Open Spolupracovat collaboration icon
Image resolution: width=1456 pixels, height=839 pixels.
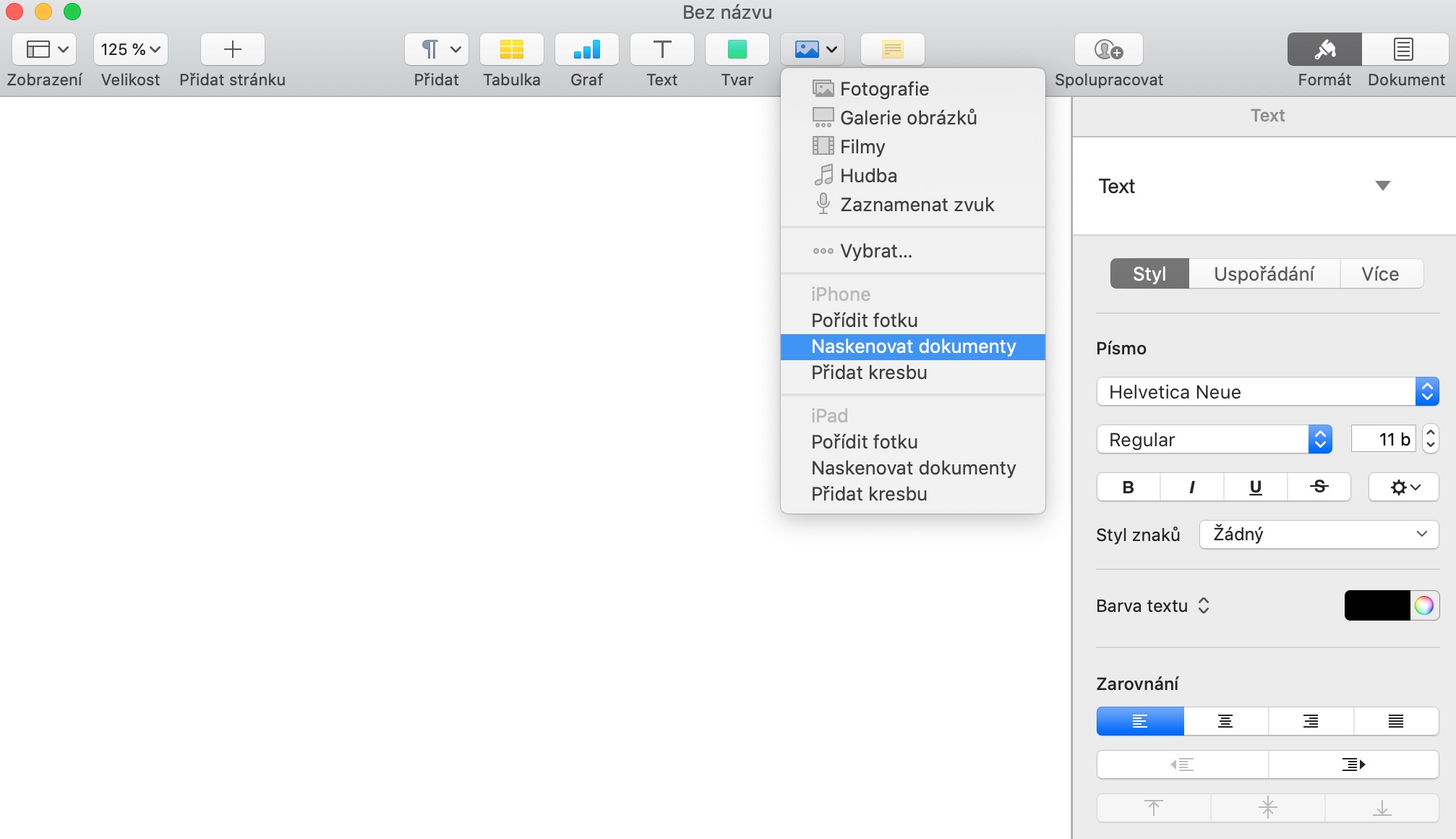[x=1108, y=49]
